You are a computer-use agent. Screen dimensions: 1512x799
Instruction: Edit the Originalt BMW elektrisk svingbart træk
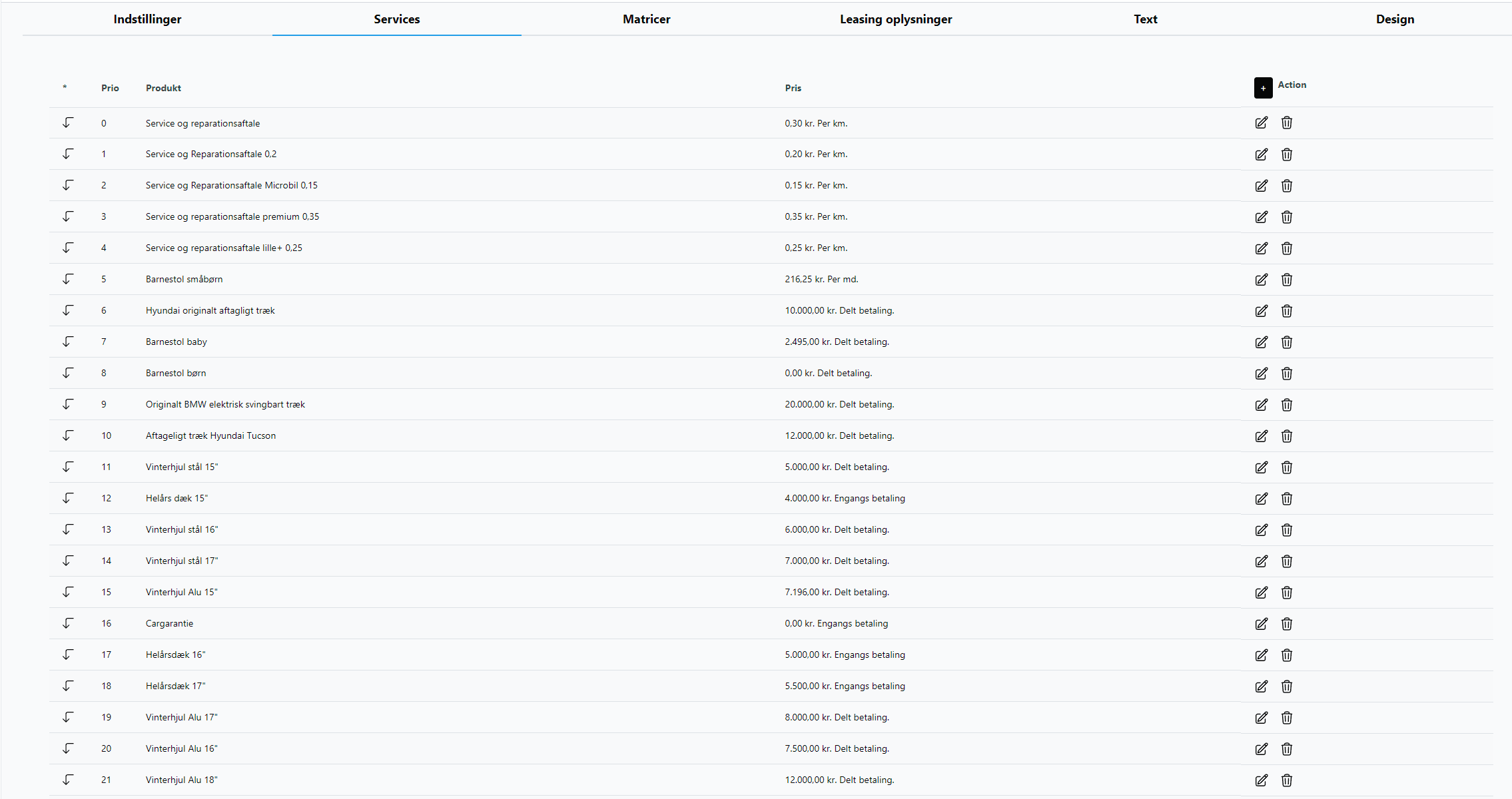(x=1262, y=405)
